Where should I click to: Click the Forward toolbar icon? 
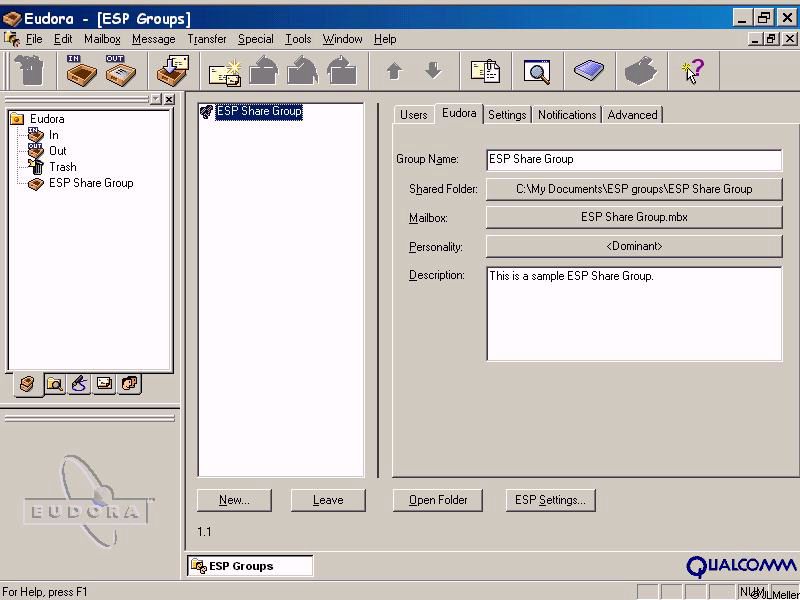(x=341, y=70)
